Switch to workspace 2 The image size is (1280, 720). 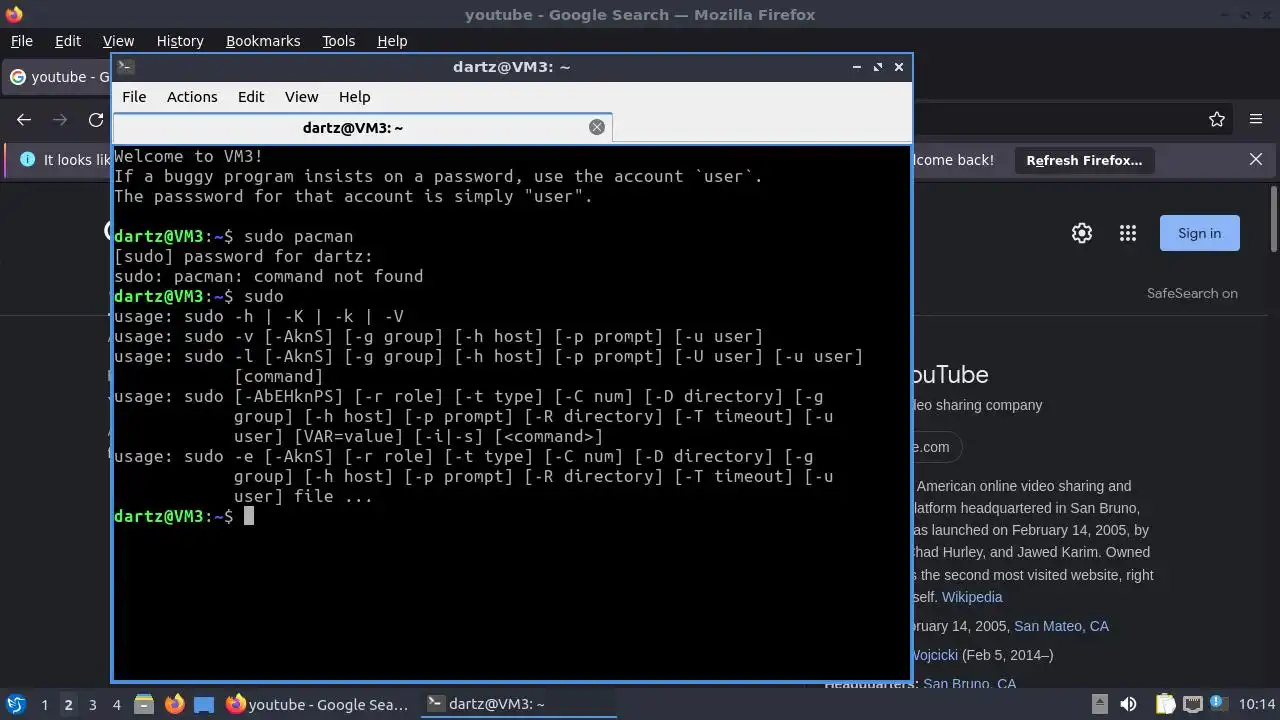tap(68, 705)
